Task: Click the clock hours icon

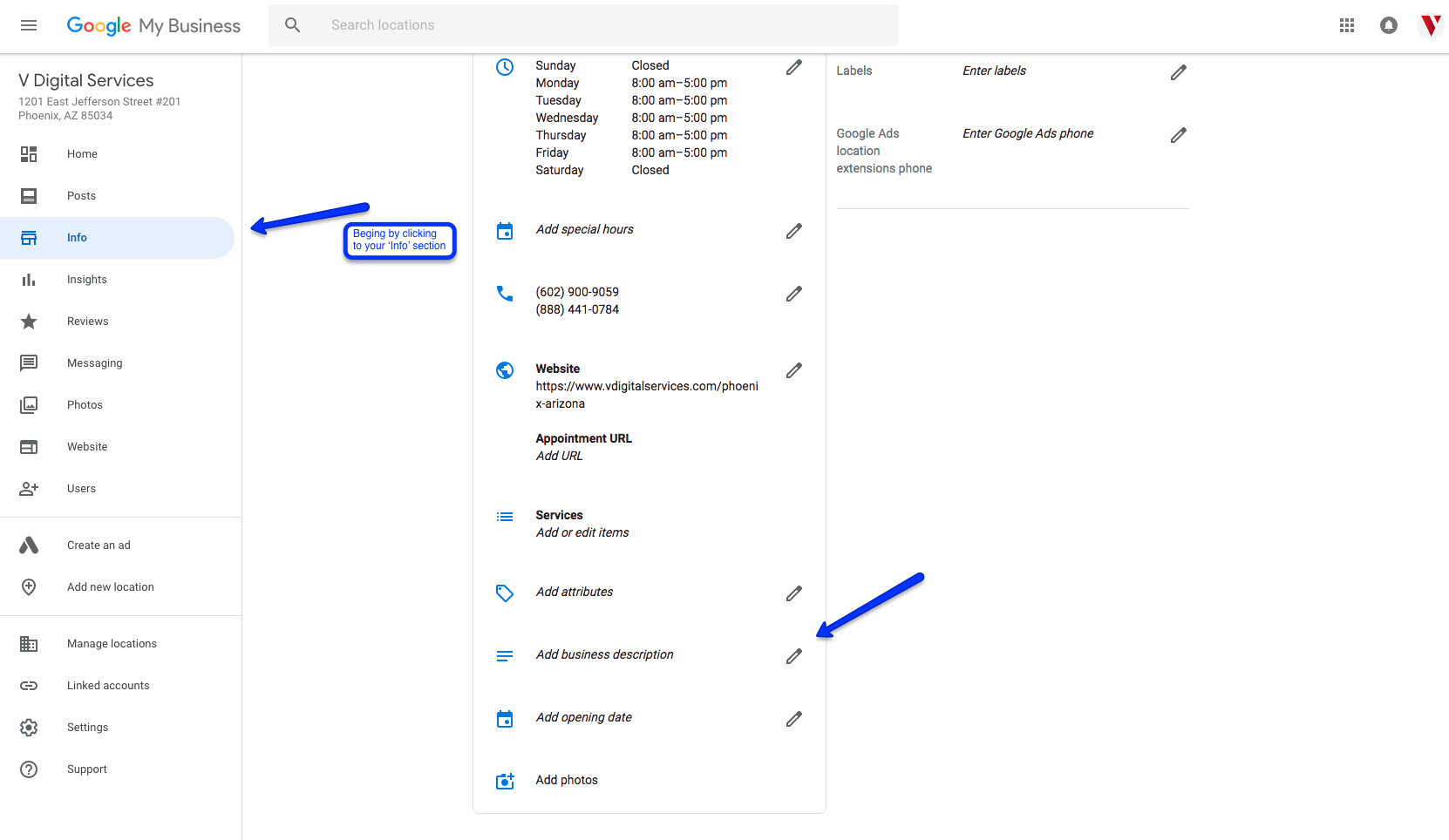Action: [x=505, y=67]
